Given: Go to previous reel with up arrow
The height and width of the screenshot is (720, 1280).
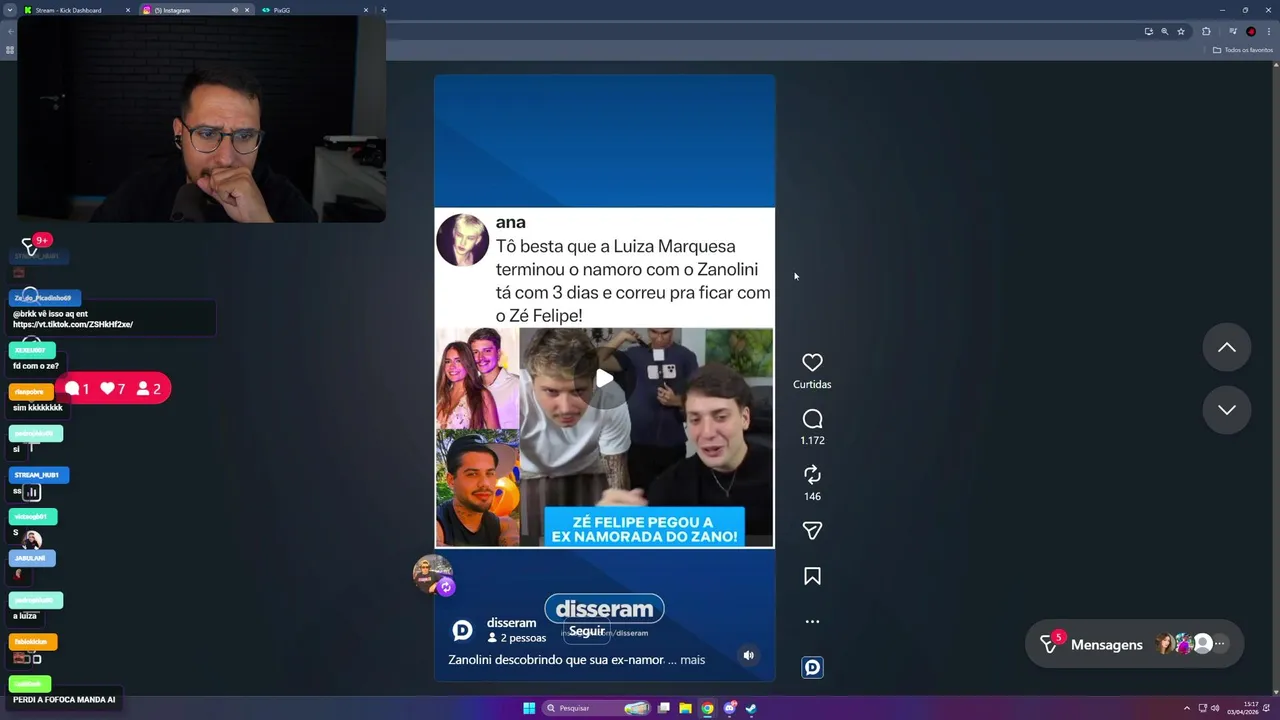Looking at the screenshot, I should tap(1226, 348).
